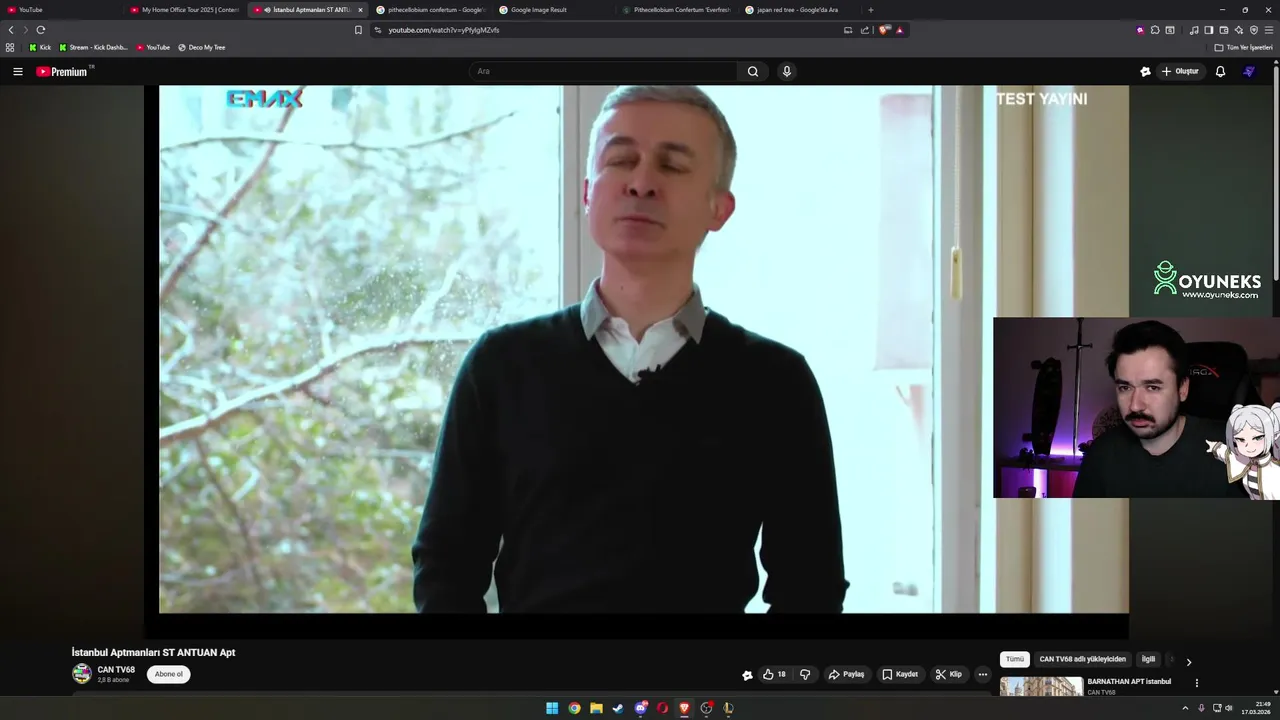
Task: Switch to Pithecellobium Confertum 'Everfresh' tab
Action: [677, 10]
